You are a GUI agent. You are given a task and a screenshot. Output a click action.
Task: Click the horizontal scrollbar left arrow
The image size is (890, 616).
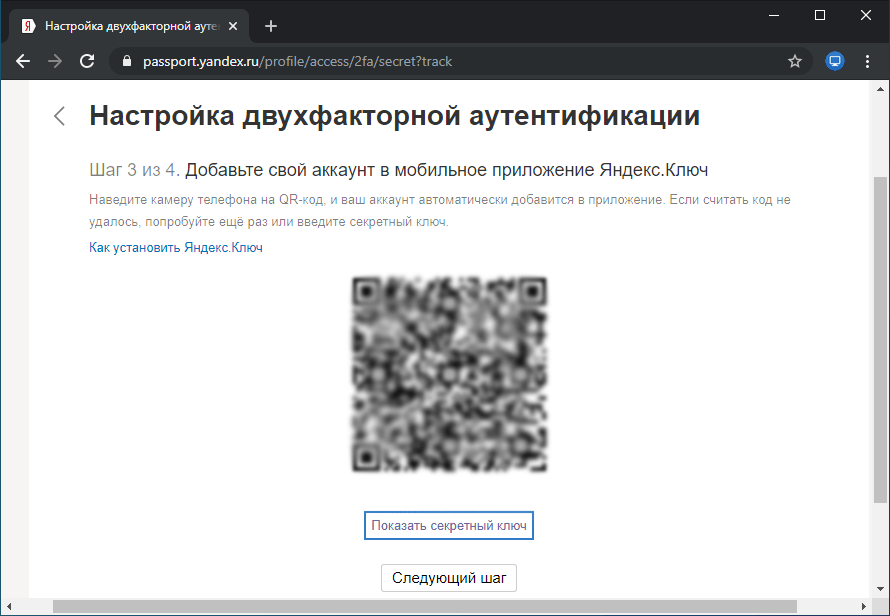pyautogui.click(x=9, y=607)
